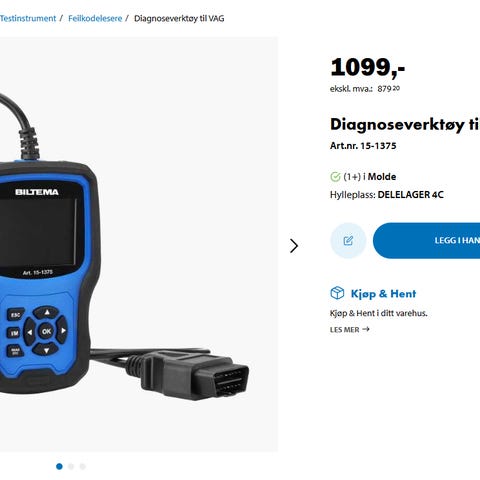Click the product title Diagnoseverktøy
The height and width of the screenshot is (480, 480).
(405, 125)
